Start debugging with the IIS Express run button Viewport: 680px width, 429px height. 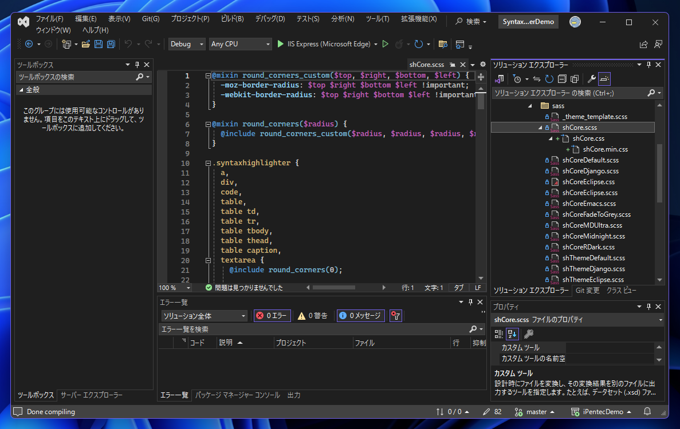(281, 44)
